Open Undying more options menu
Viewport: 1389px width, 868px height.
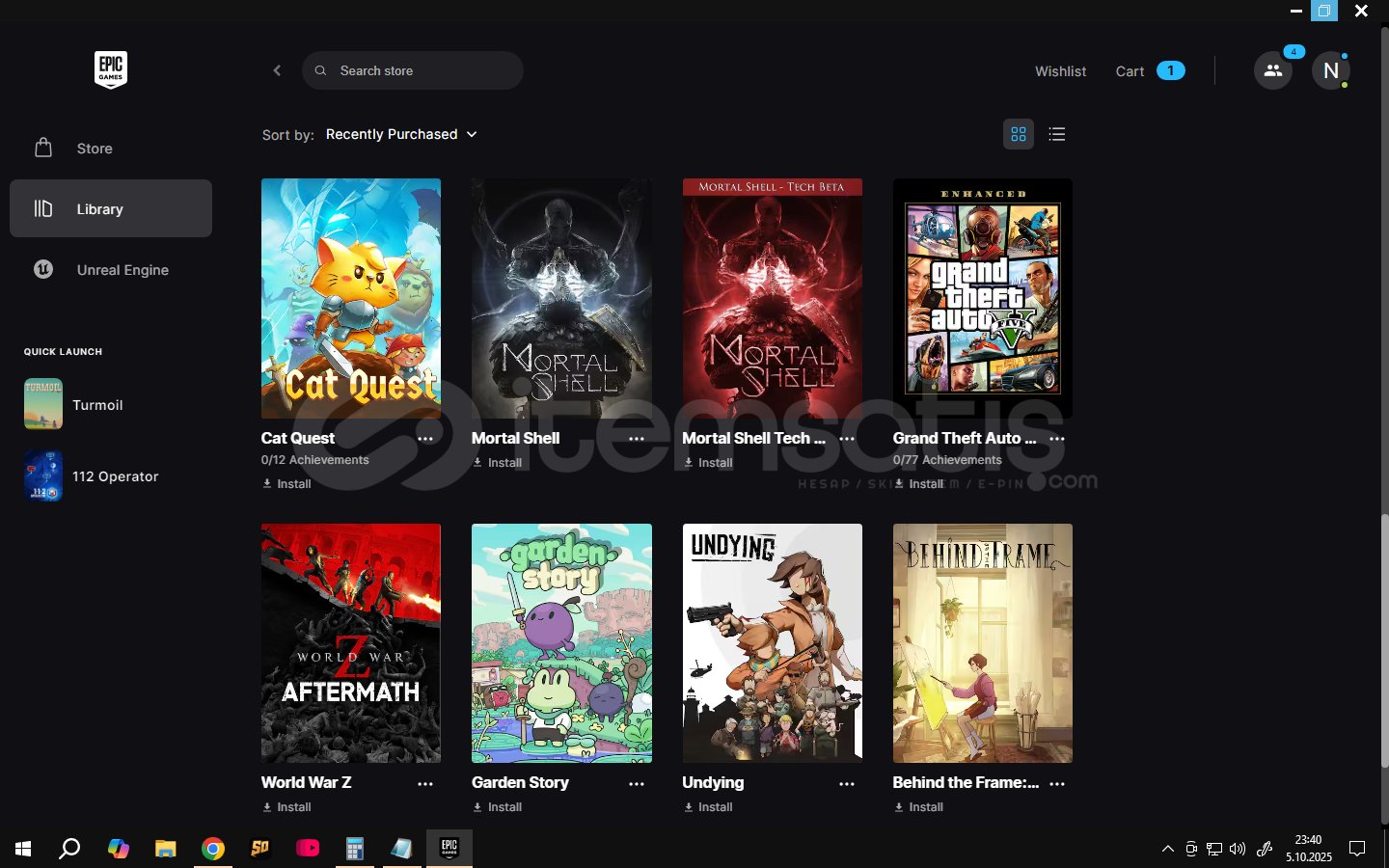[x=847, y=784]
